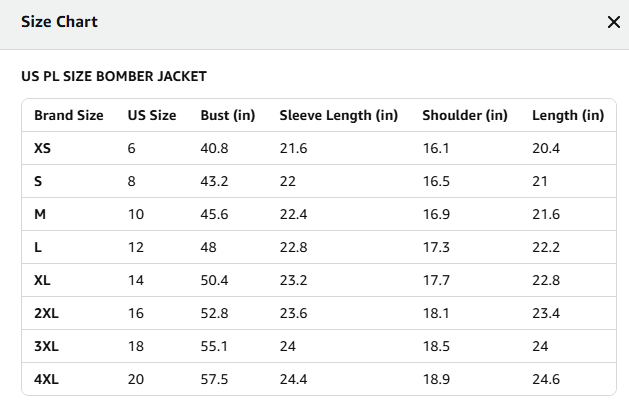This screenshot has height=414, width=629.
Task: Select the US PL SIZE BOMBER JACKET heading
Action: pos(114,76)
